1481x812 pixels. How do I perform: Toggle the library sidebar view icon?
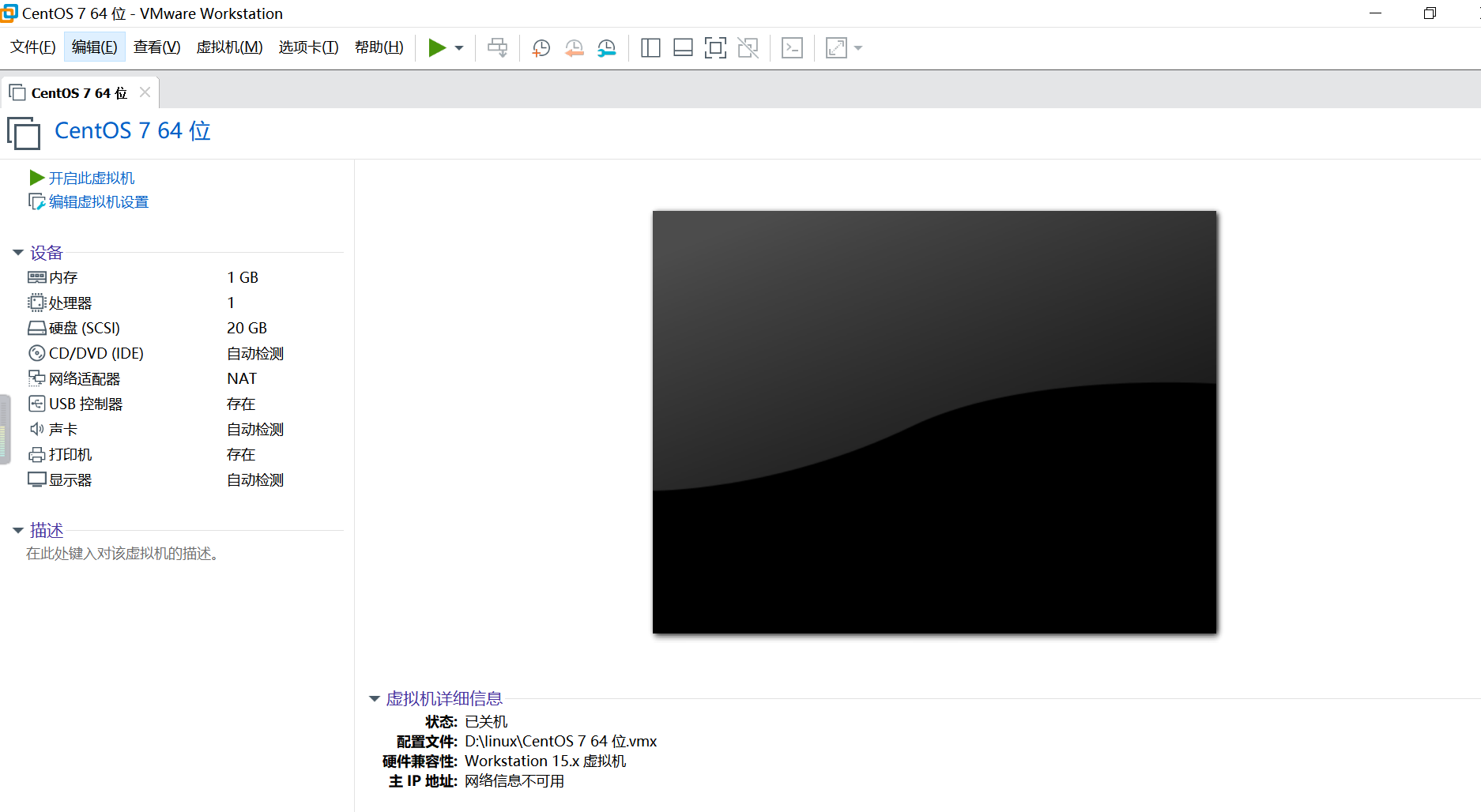(x=650, y=48)
